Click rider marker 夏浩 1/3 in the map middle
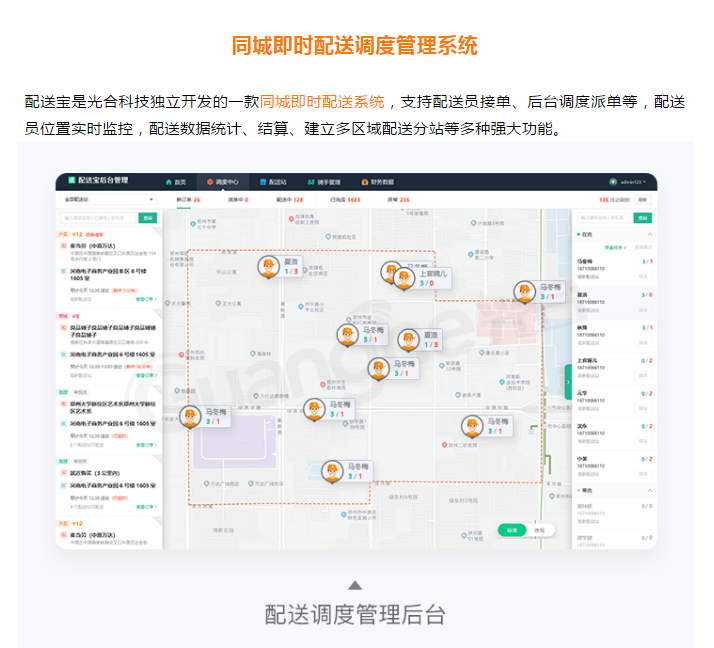 pyautogui.click(x=419, y=340)
